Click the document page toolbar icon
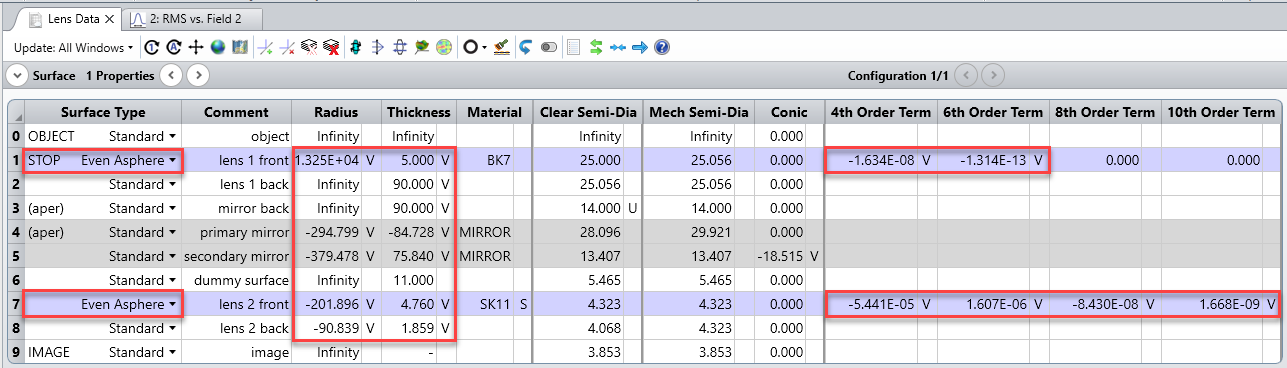The height and width of the screenshot is (368, 1287). (573, 47)
